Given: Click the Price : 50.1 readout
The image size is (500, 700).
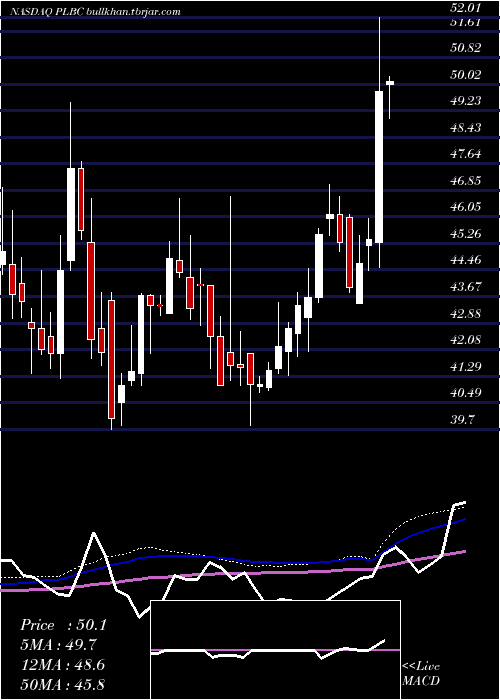Looking at the screenshot, I should click(x=63, y=625).
